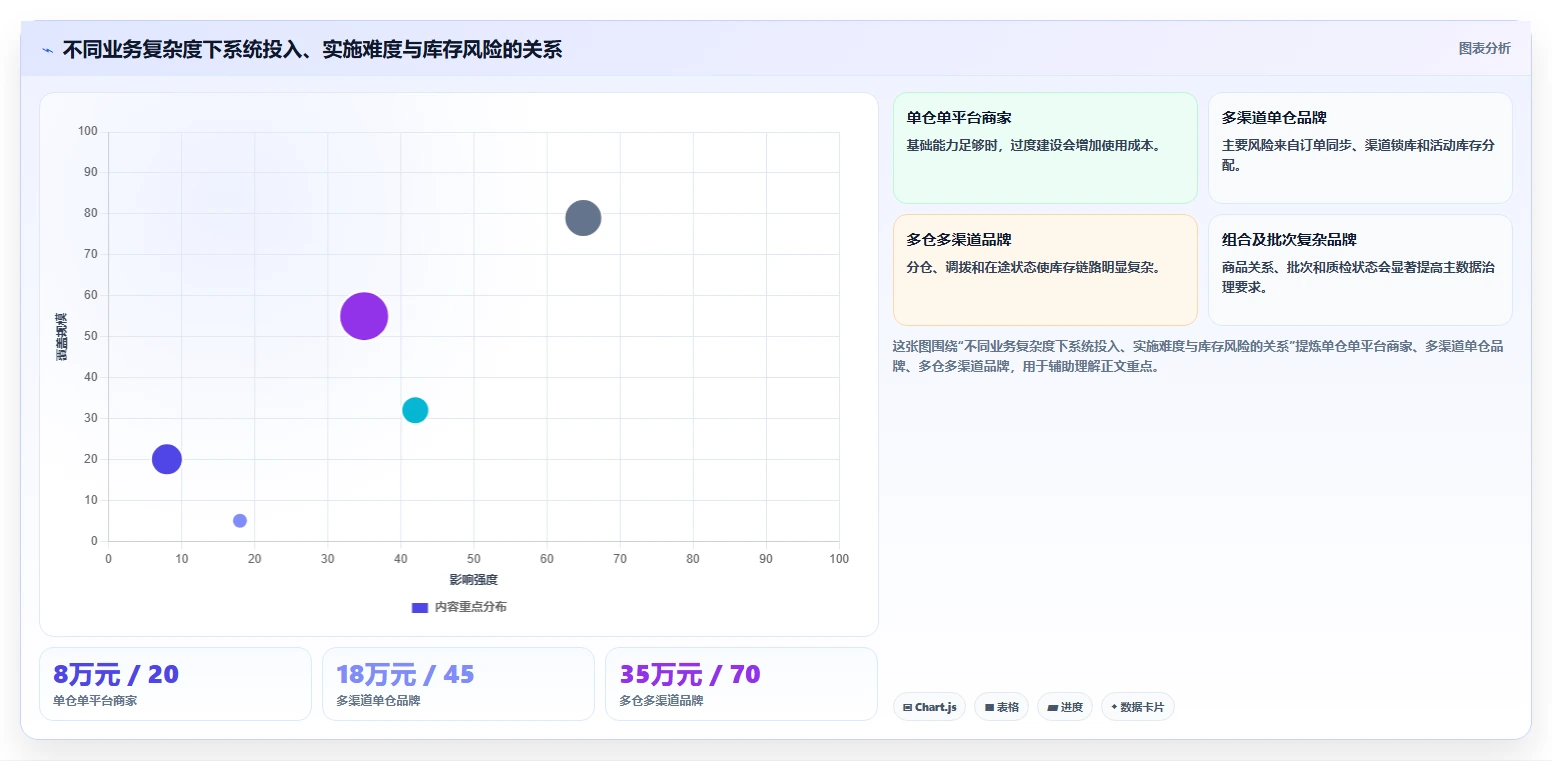Click the 多仓多渠道品牌 caption under 35万元

[x=661, y=701]
